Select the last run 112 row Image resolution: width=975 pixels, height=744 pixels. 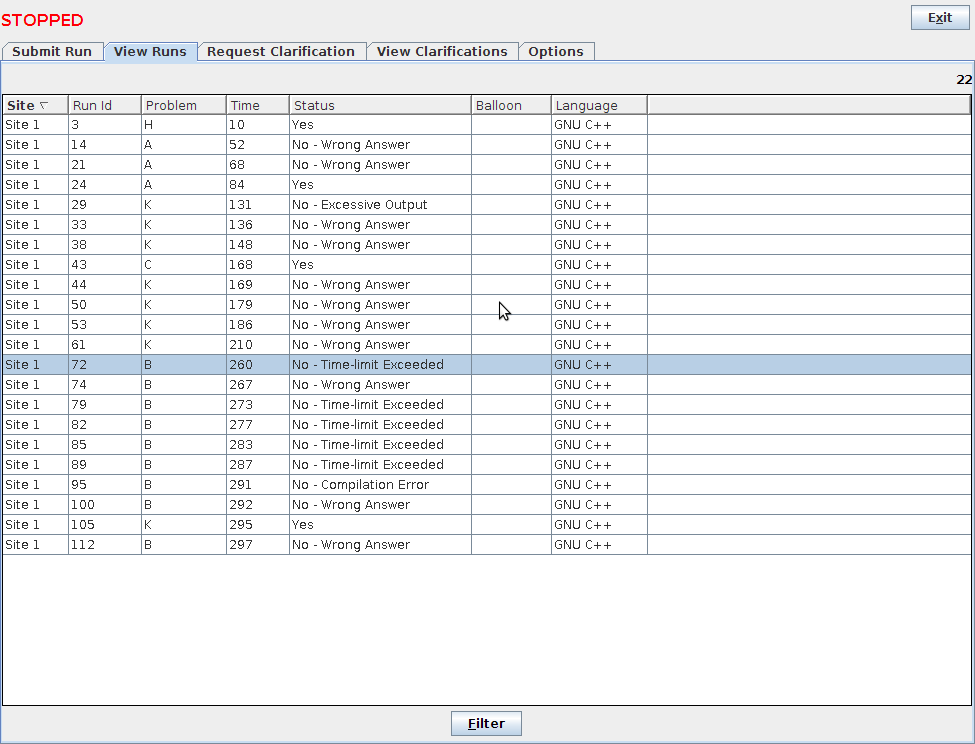pos(300,545)
